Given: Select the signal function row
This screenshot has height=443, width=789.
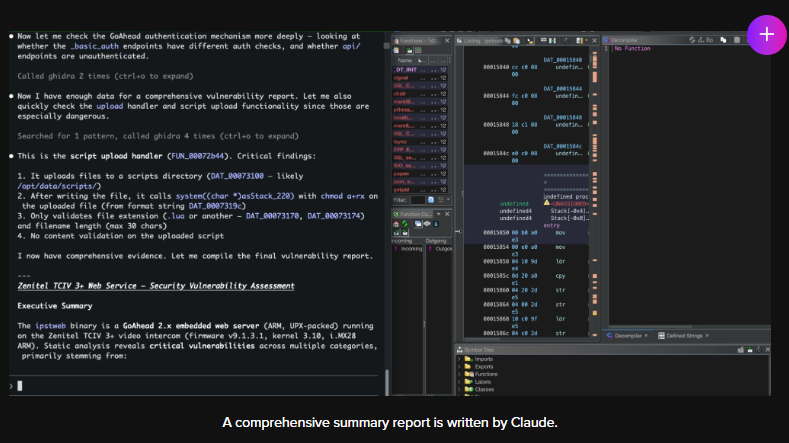Looking at the screenshot, I should click(x=420, y=78).
